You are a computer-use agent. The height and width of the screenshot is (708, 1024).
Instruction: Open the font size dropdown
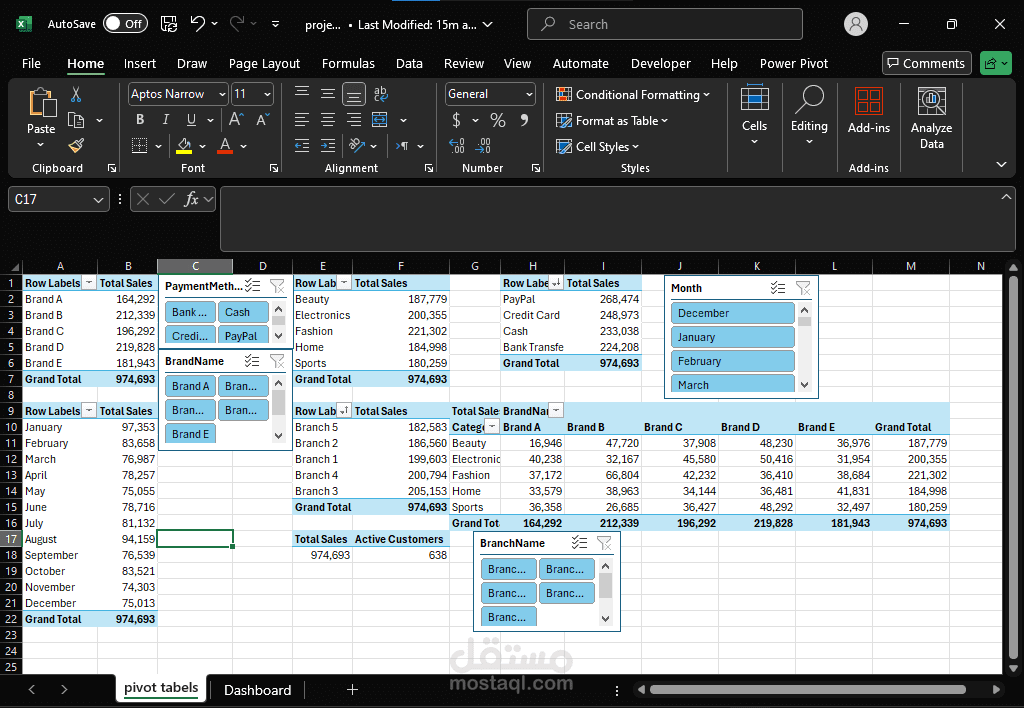(267, 95)
